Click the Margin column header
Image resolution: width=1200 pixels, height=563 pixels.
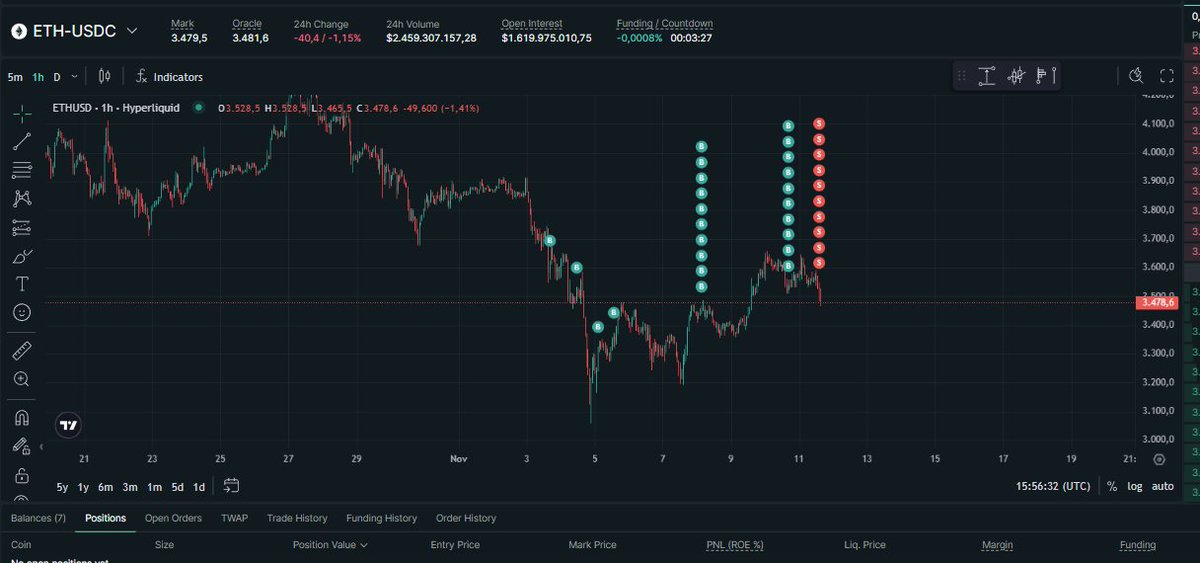tap(997, 545)
